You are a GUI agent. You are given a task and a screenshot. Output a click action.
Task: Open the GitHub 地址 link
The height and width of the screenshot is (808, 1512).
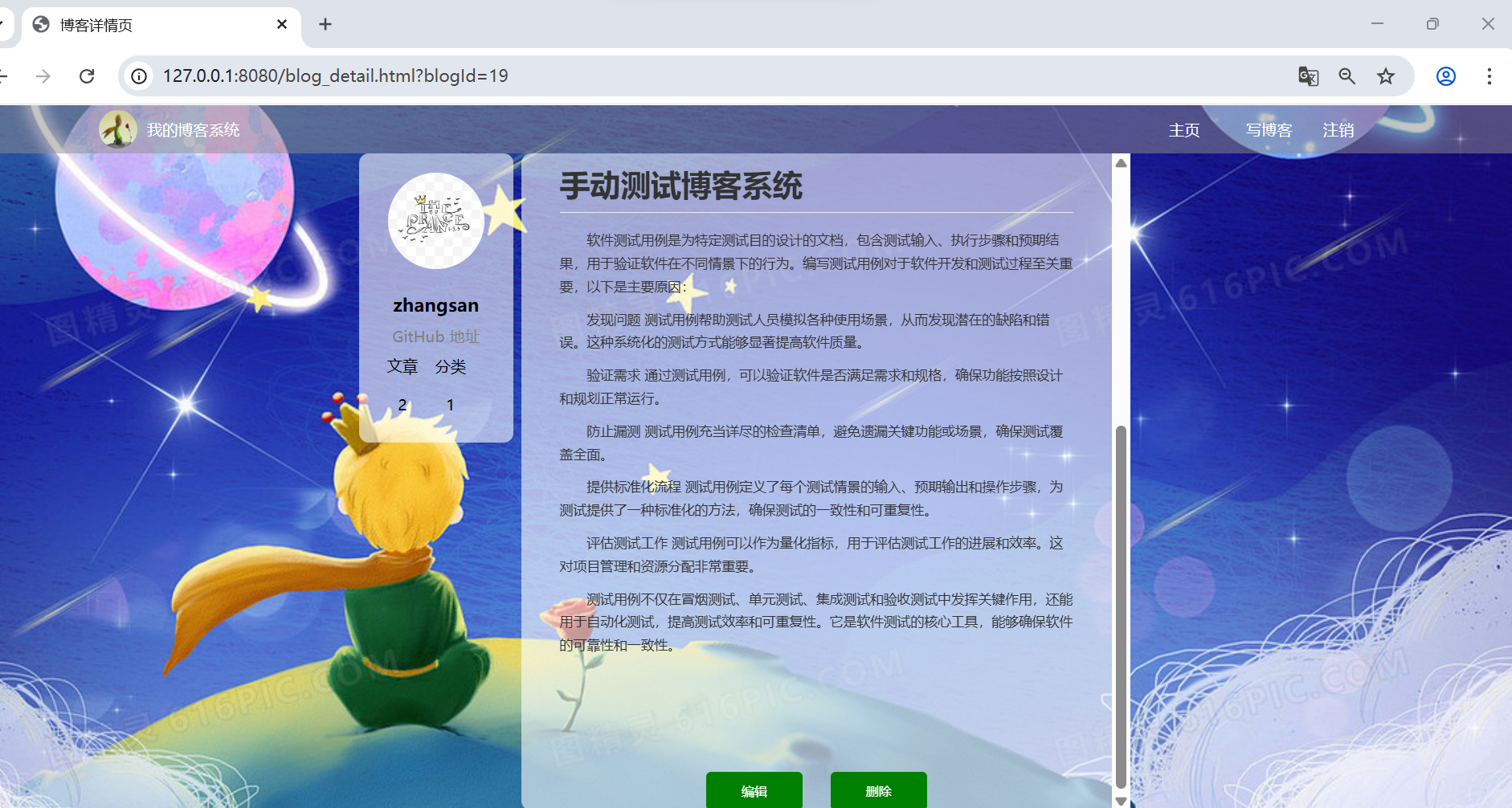click(435, 337)
